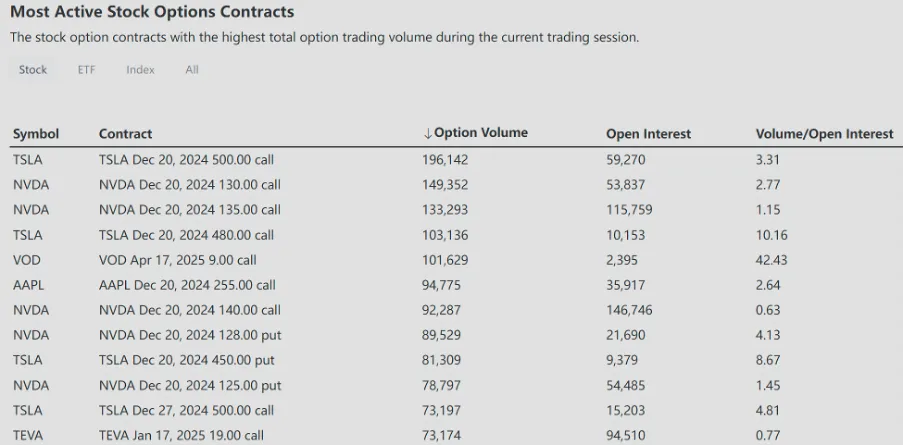Viewport: 904px width, 446px height.
Task: Open the TEVA symbol link
Action: coord(28,435)
